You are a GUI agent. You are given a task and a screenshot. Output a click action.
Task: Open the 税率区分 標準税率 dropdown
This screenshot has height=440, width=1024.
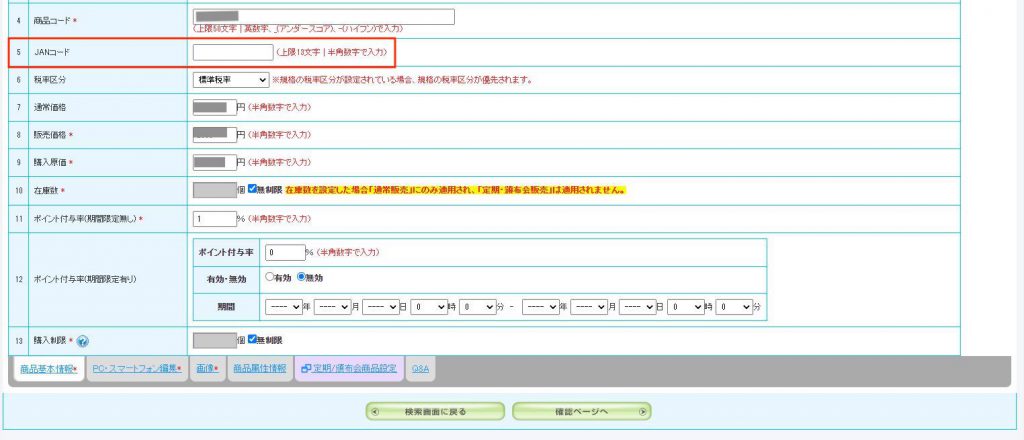230,79
